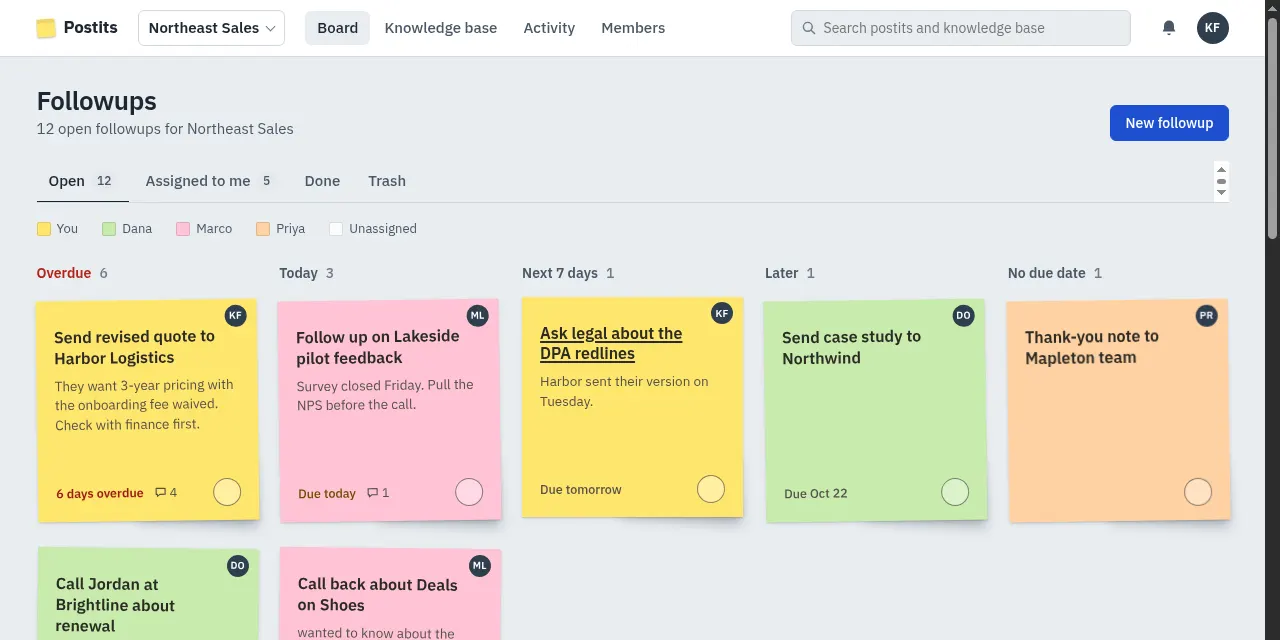Click the KF avatar on Harbor Logistics card
Viewport: 1280px width, 640px height.
[x=236, y=315]
